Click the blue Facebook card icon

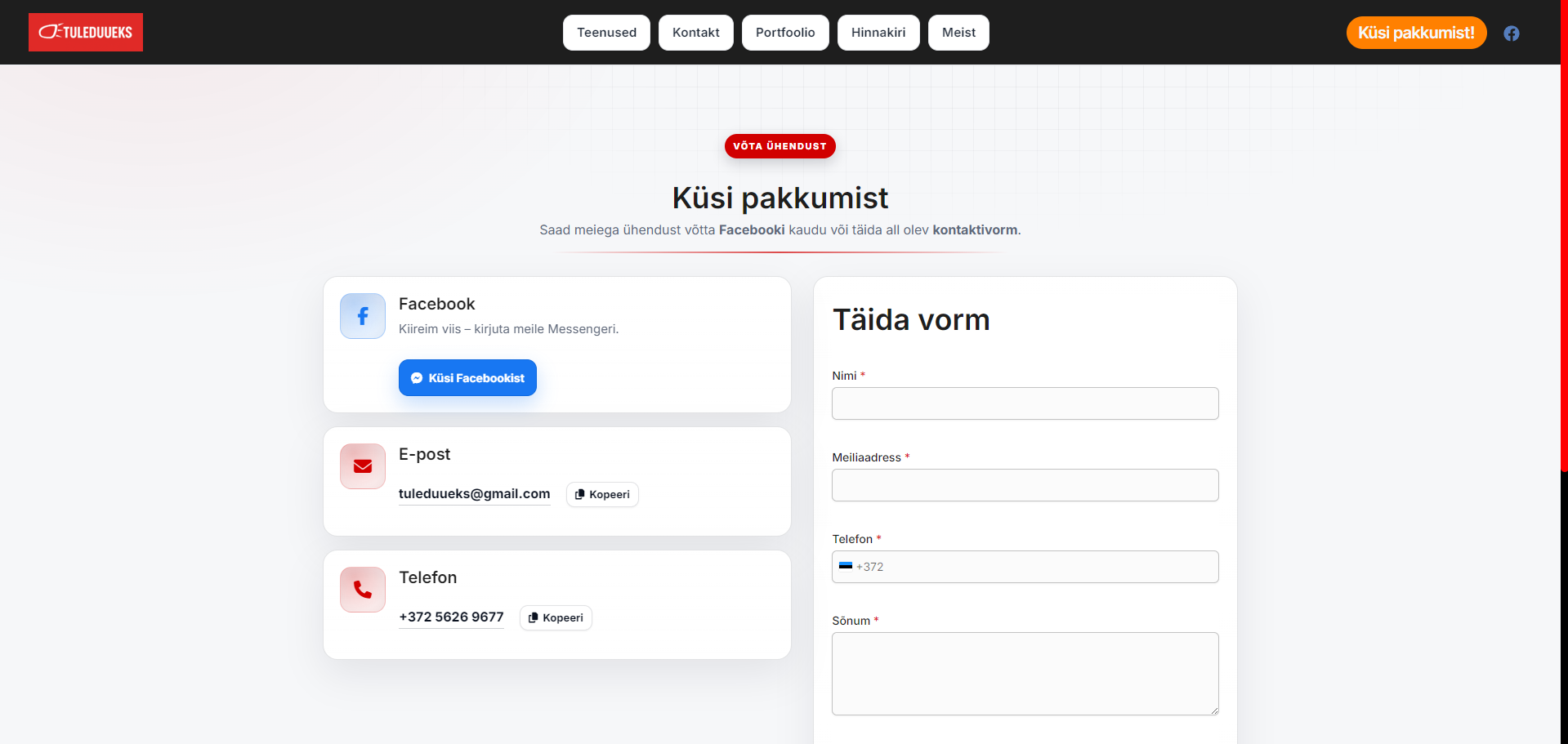tap(363, 316)
